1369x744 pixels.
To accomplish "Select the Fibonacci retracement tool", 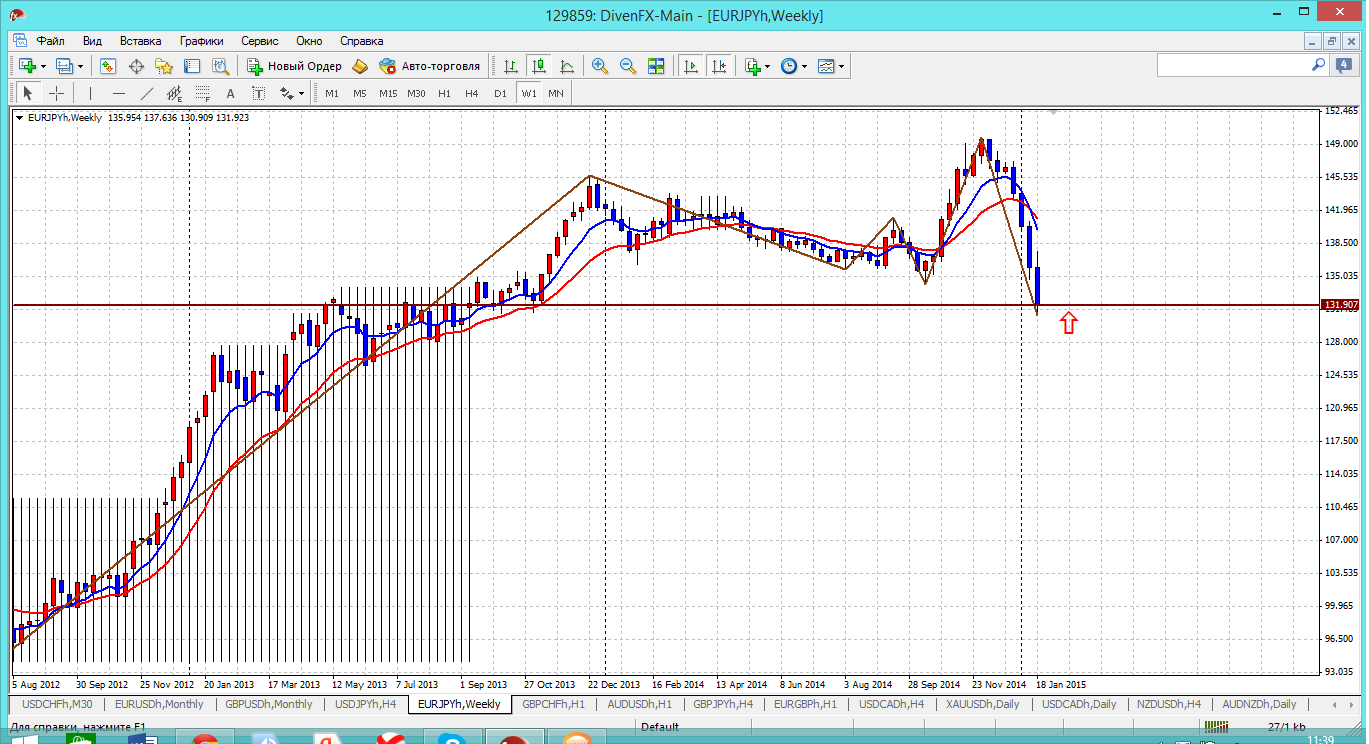I will 203,93.
